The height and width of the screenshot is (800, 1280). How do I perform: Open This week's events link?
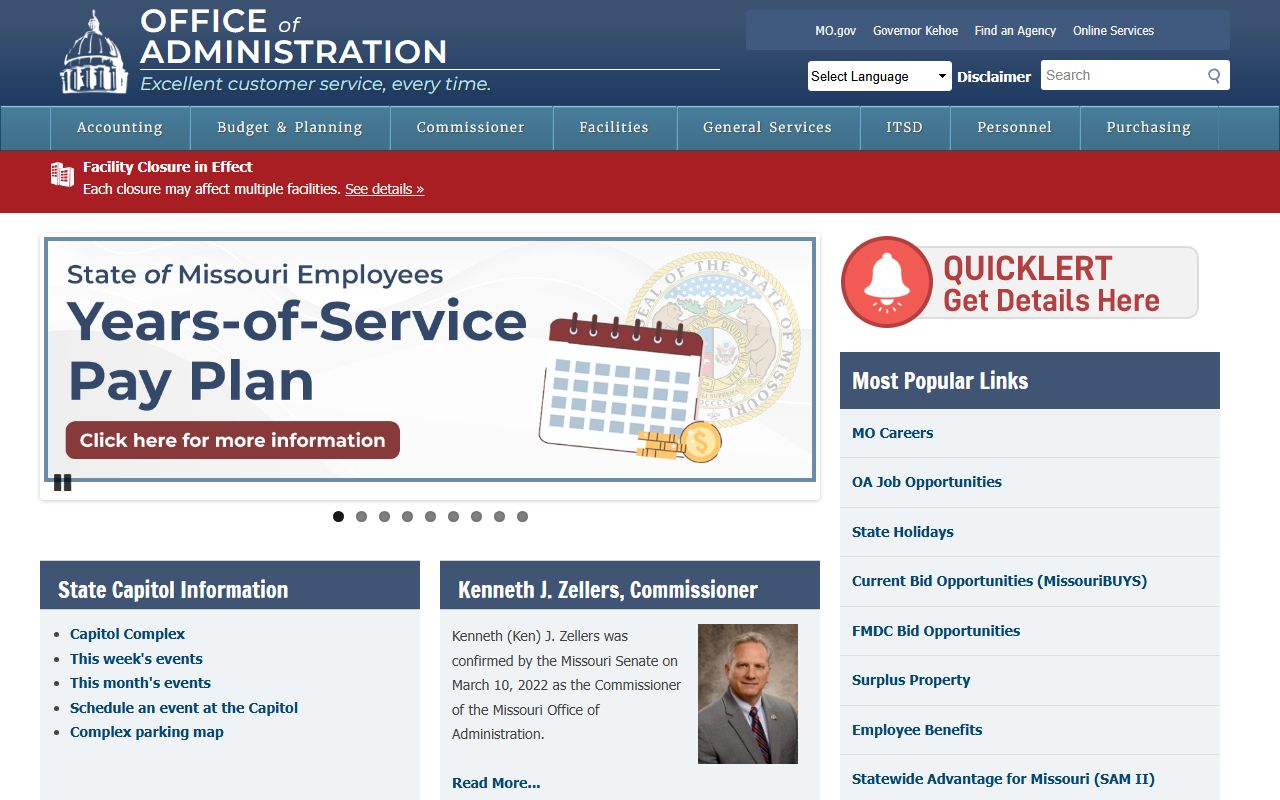136,659
